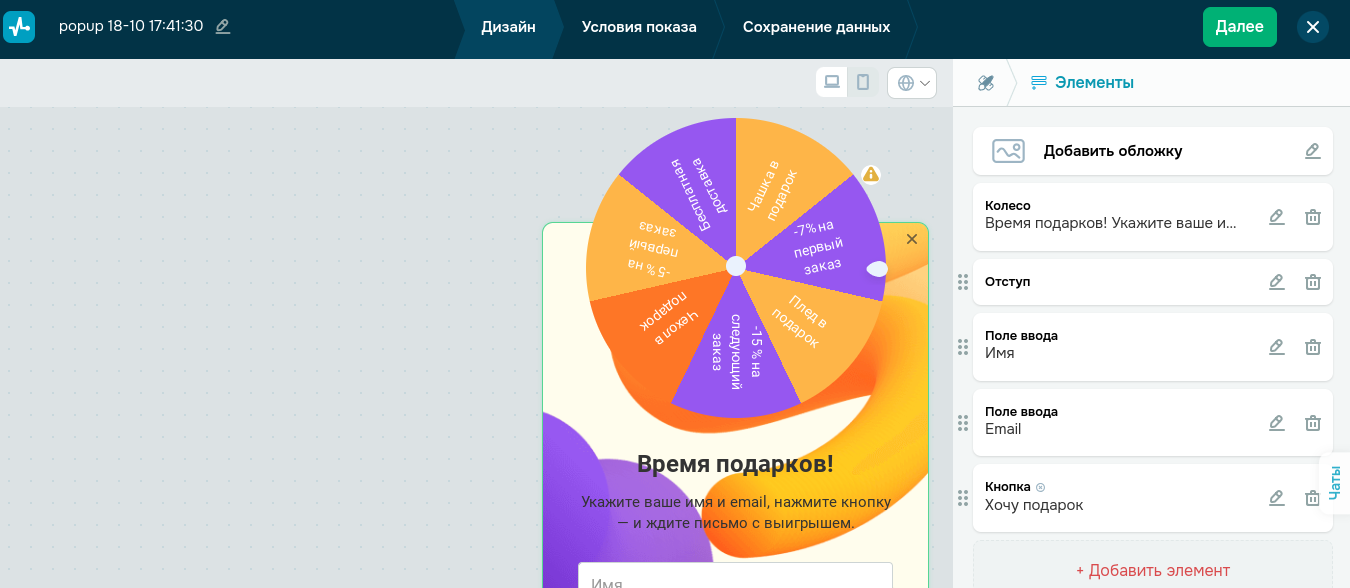The width and height of the screenshot is (1350, 588).
Task: Delete the Хочу подарок button element
Action: pos(1313,498)
